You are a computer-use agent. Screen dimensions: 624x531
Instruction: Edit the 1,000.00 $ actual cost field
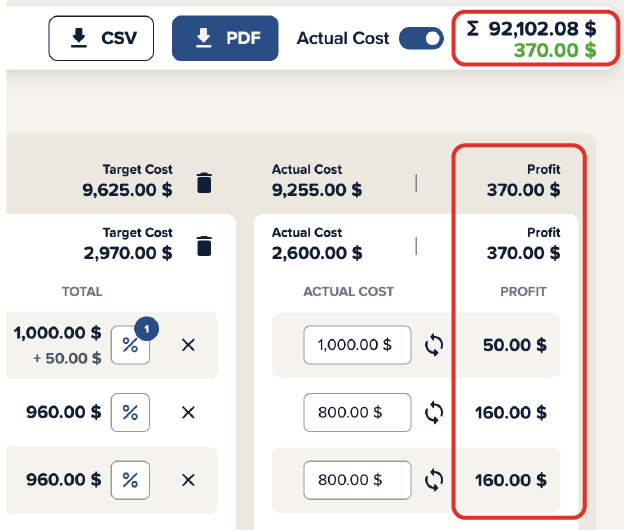tap(357, 345)
